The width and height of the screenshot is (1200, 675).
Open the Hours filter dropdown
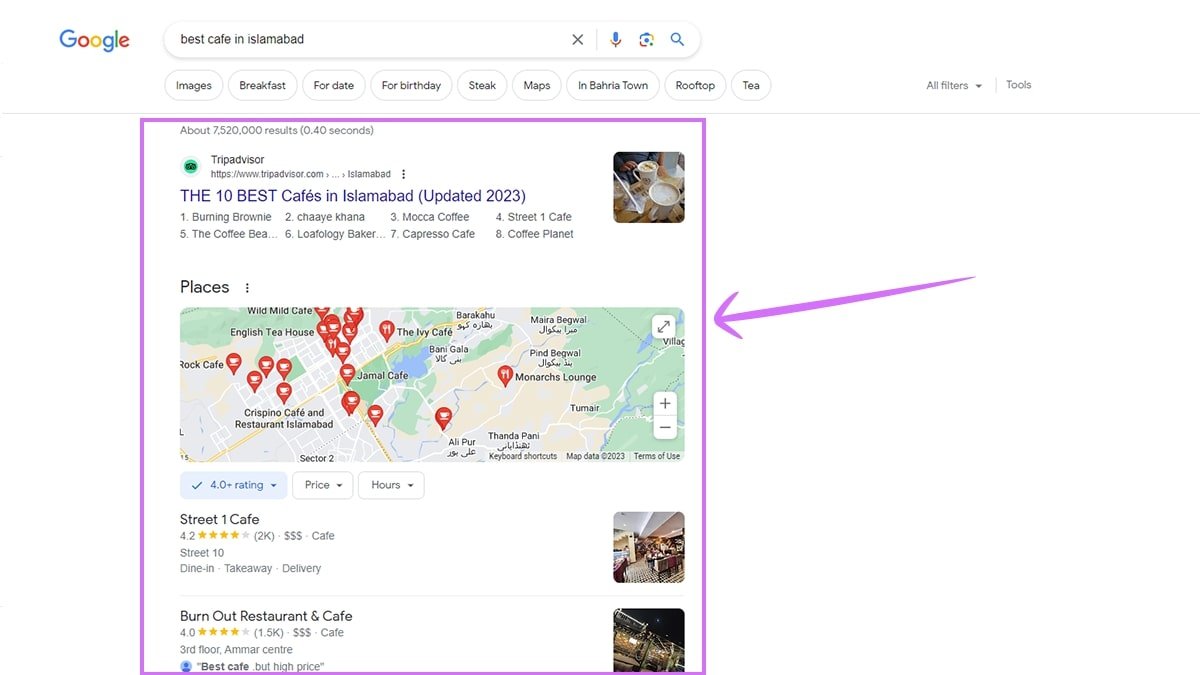(x=390, y=485)
